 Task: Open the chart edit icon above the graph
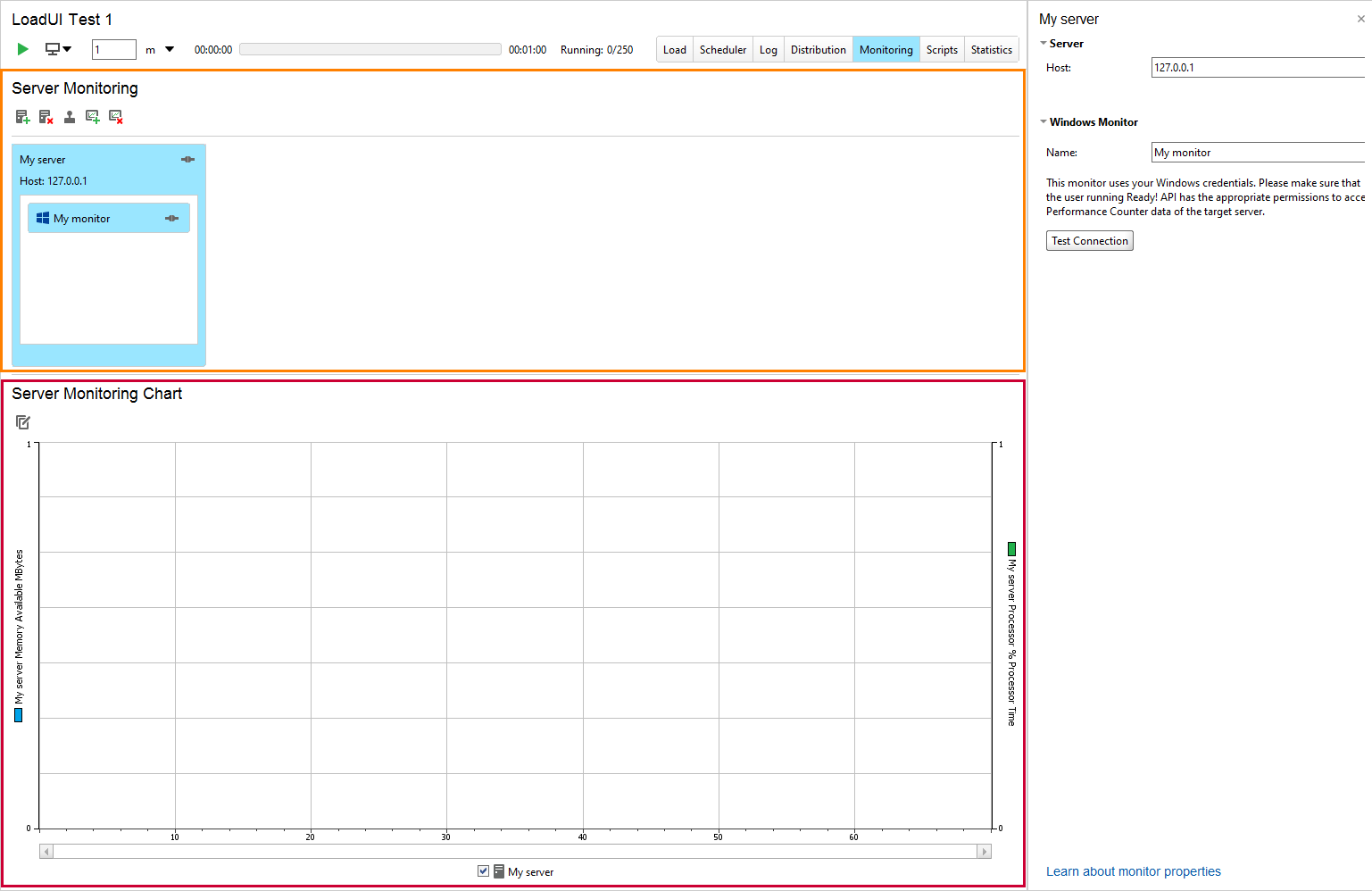point(23,421)
